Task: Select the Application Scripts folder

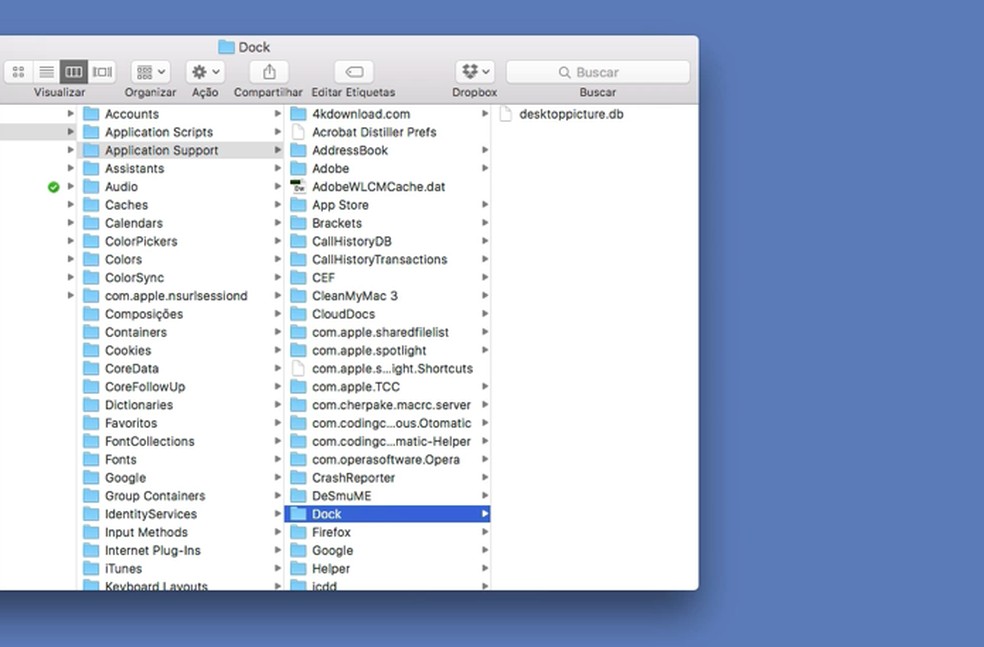Action: coord(182,132)
